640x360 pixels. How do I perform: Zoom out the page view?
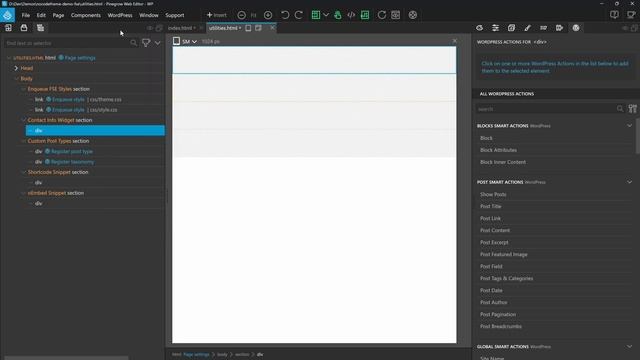point(241,15)
